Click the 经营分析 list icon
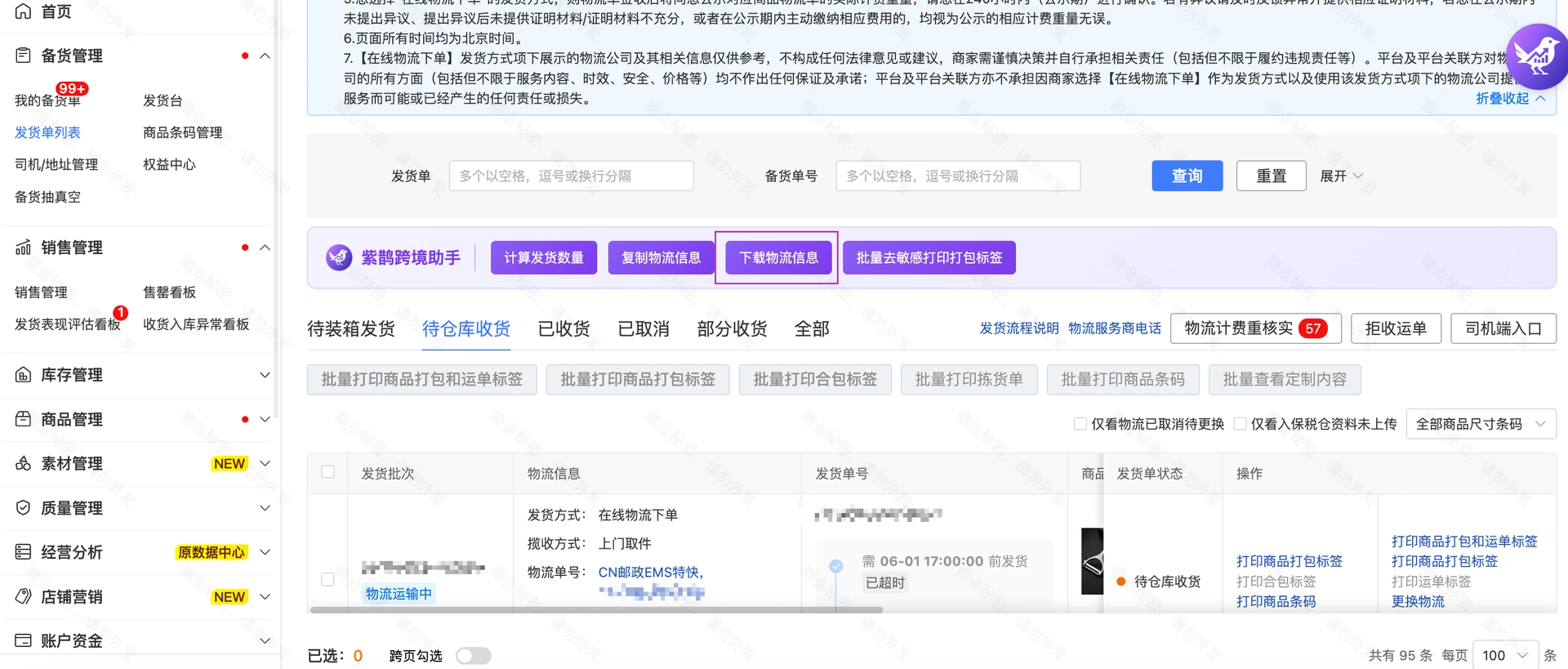1568x669 pixels. (x=23, y=552)
